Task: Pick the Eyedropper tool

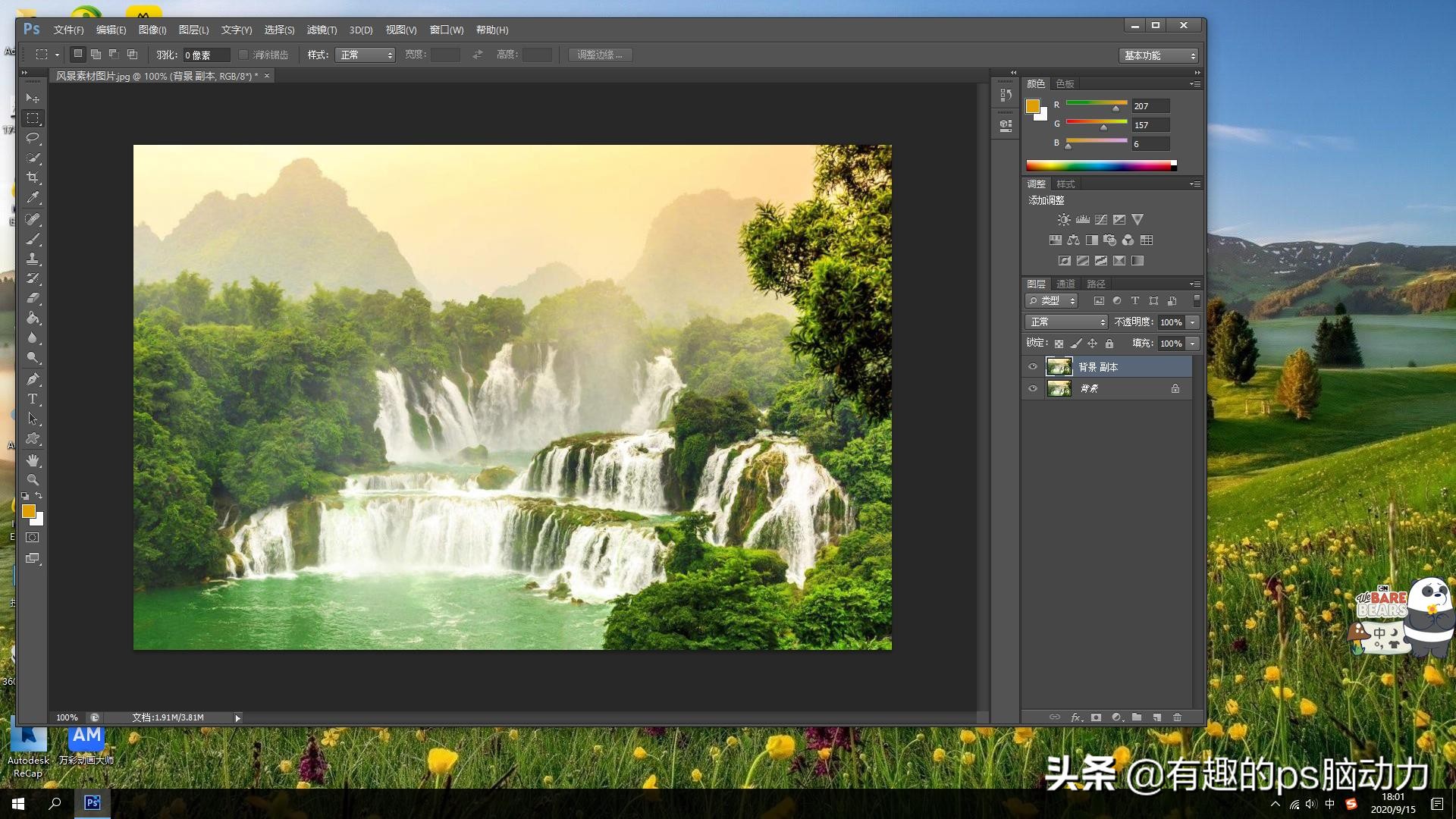Action: (33, 197)
